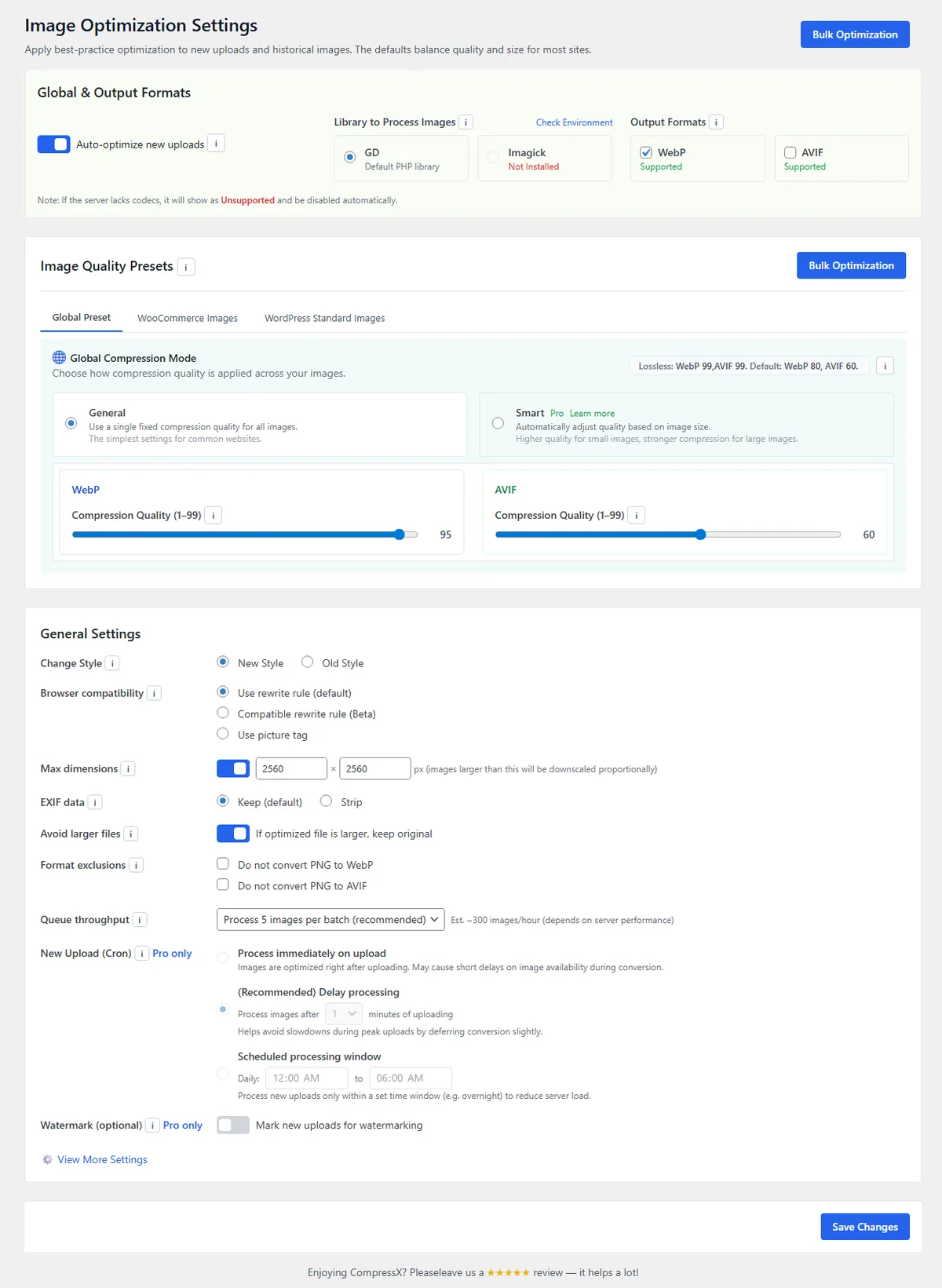Image resolution: width=942 pixels, height=1288 pixels.
Task: Click info icon beside EXIF data
Action: 95,802
